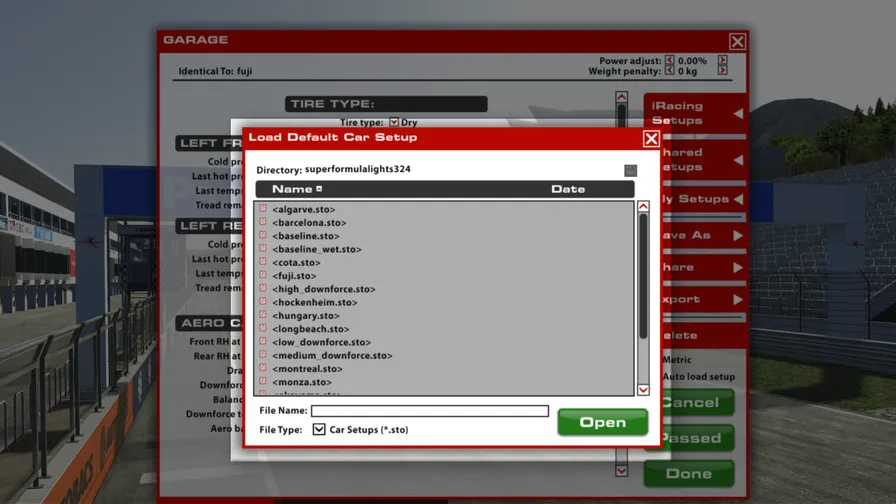Click the file icon beside hungary.sto
Screen dimensions: 896x504
pyautogui.click(x=263, y=315)
